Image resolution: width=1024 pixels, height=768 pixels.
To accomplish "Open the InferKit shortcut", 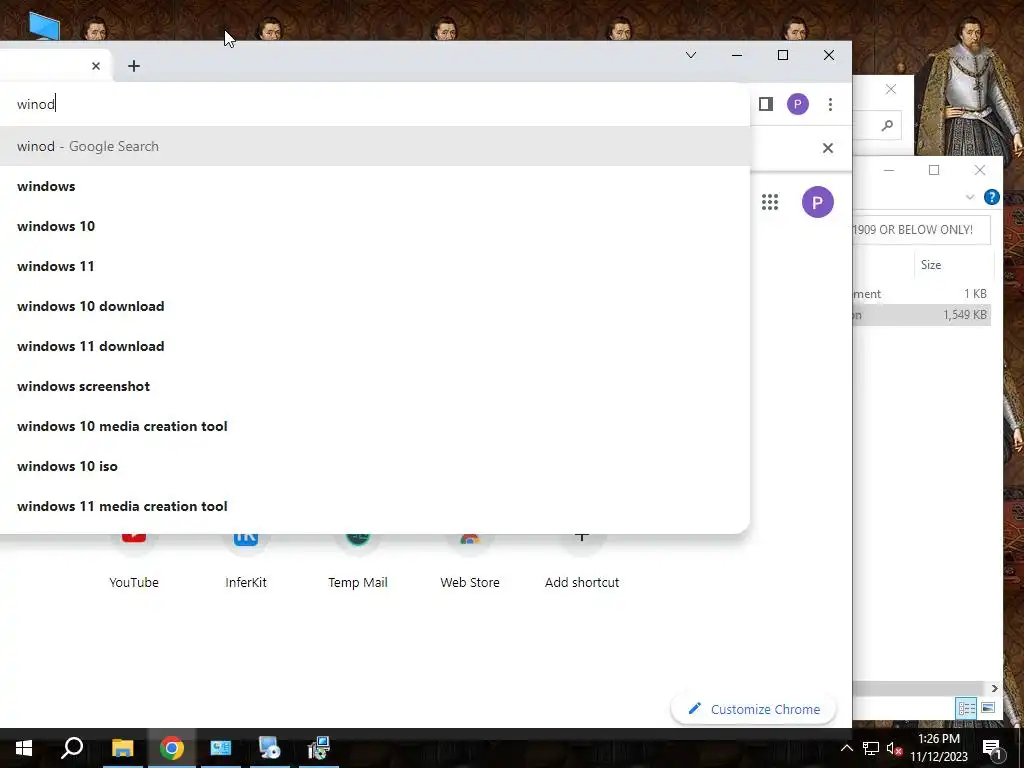I will click(246, 562).
